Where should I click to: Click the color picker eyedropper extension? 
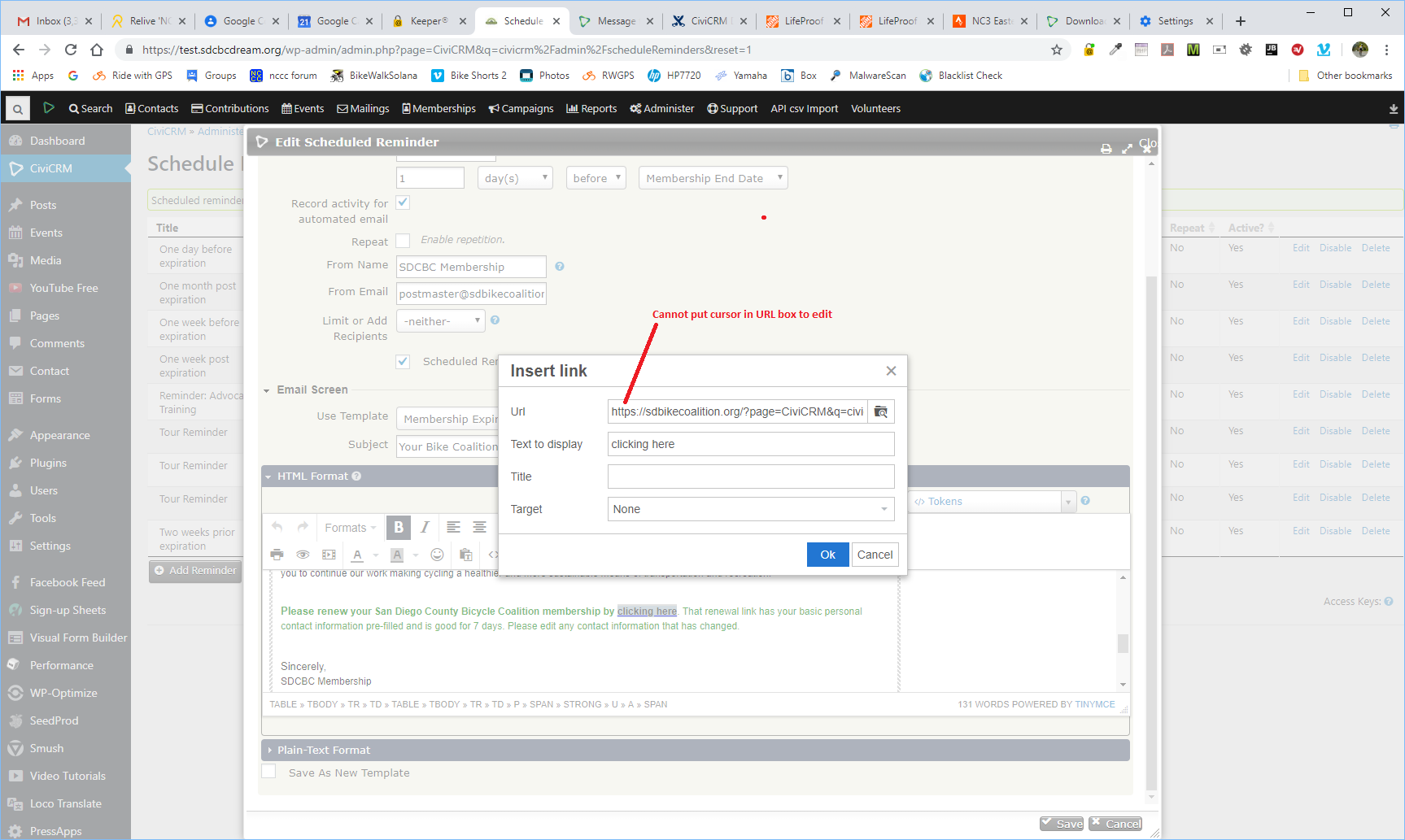pos(1115,50)
